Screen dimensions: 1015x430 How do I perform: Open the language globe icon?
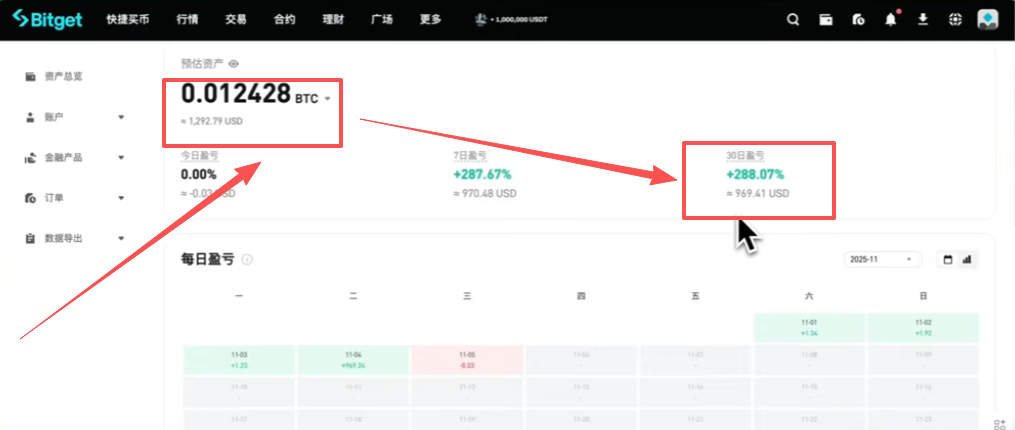coord(955,19)
